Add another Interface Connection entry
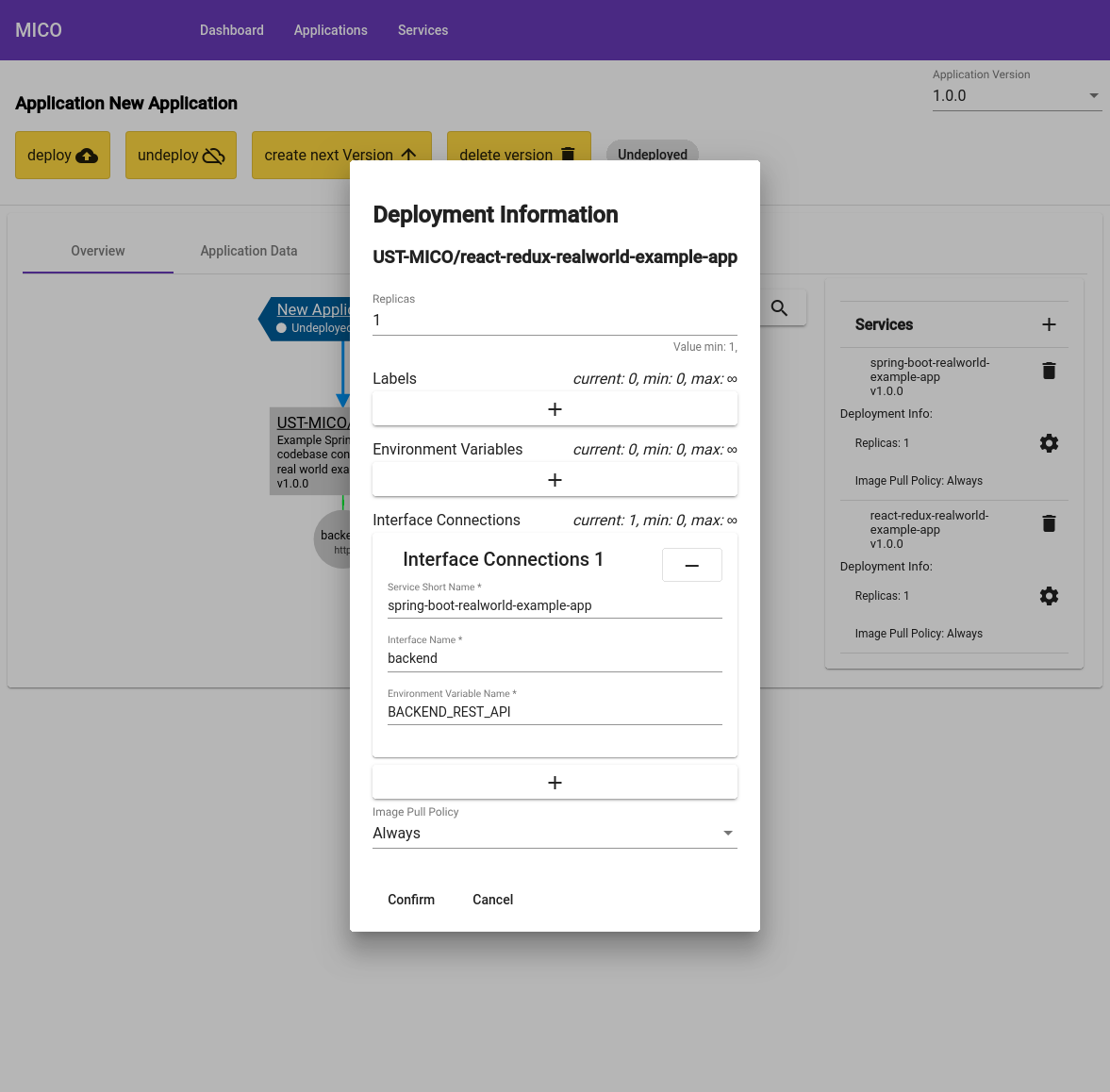The width and height of the screenshot is (1110, 1092). coord(555,782)
